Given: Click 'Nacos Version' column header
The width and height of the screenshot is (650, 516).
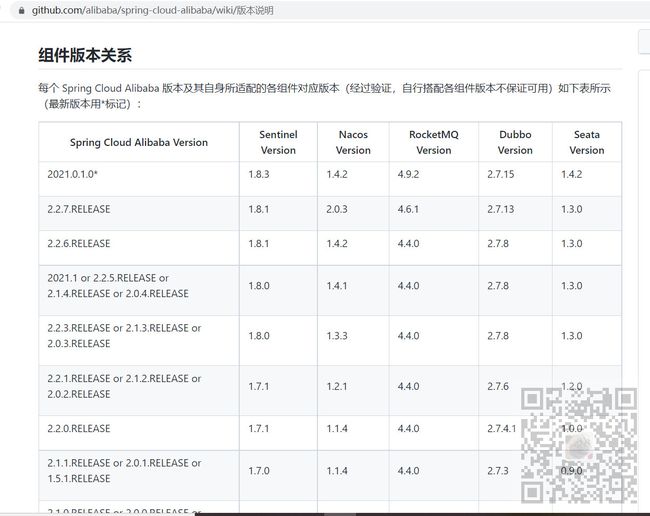Looking at the screenshot, I should (353, 142).
